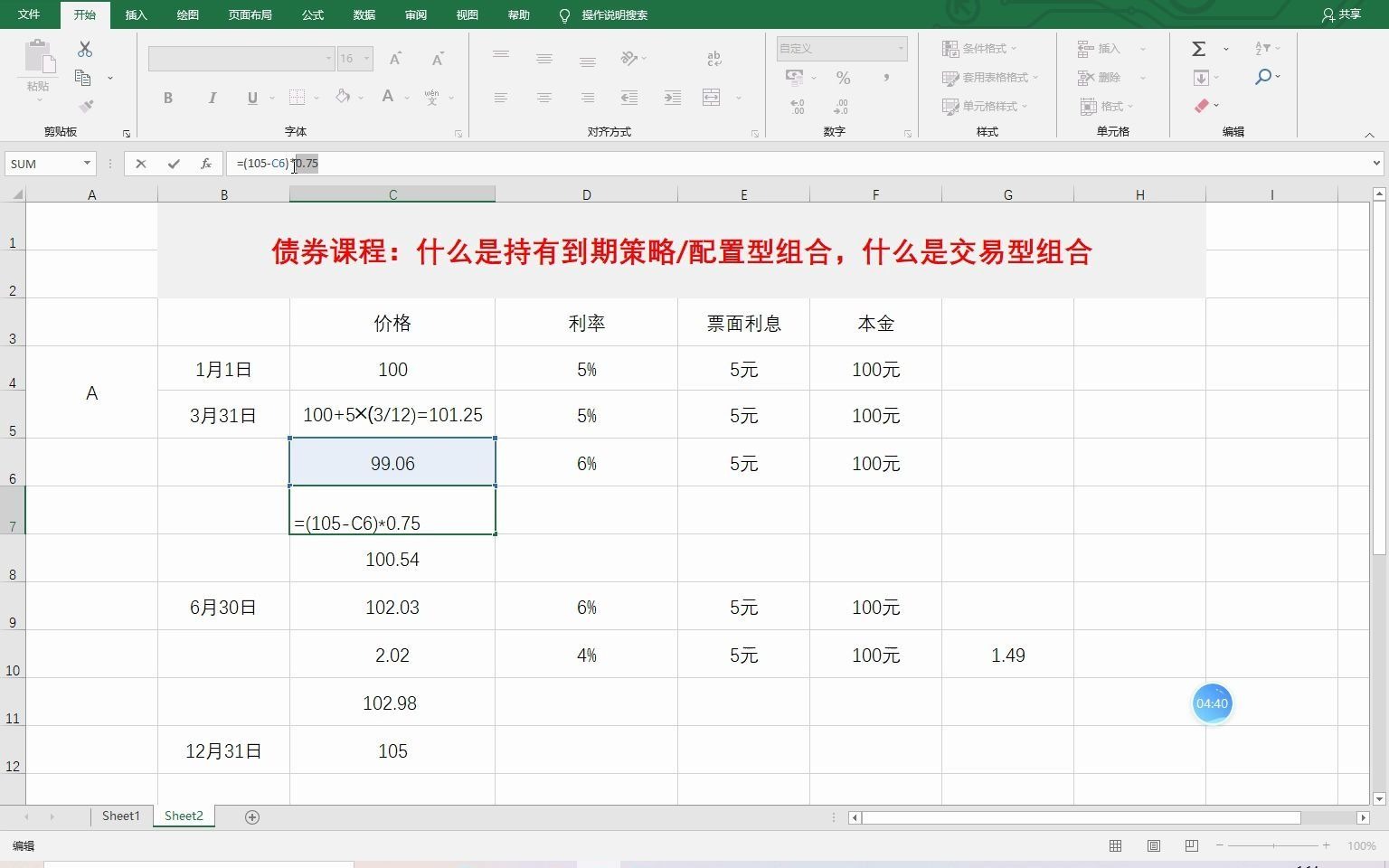Cancel formula entry with the X icon
The width and height of the screenshot is (1389, 868).
coord(140,164)
